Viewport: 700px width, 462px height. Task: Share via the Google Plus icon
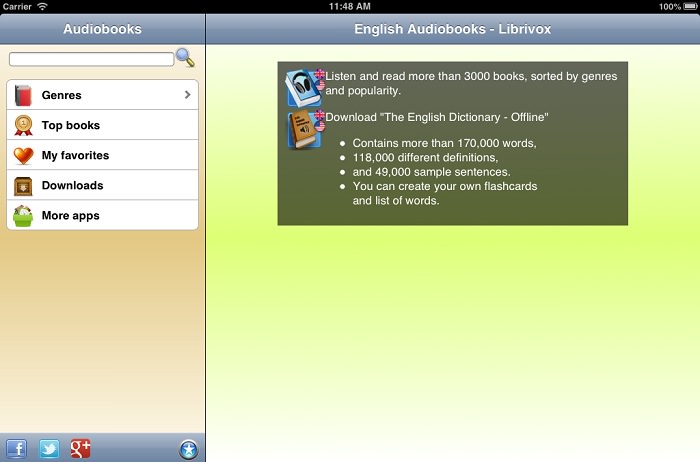tap(81, 449)
